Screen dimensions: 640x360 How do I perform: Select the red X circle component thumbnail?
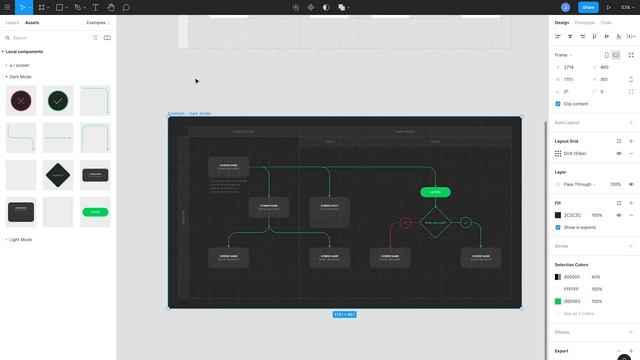click(21, 101)
